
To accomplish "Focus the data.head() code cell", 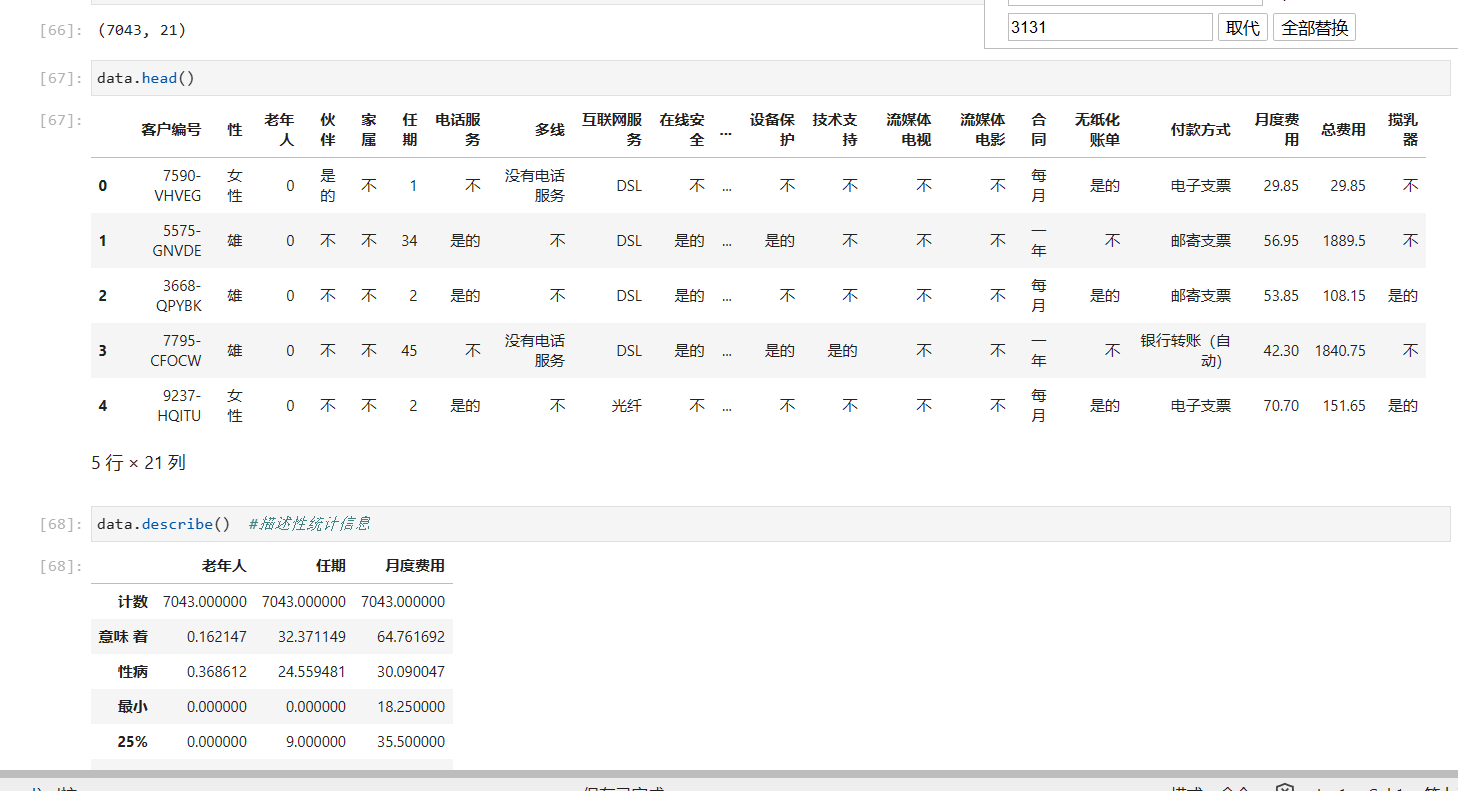I will [x=770, y=78].
